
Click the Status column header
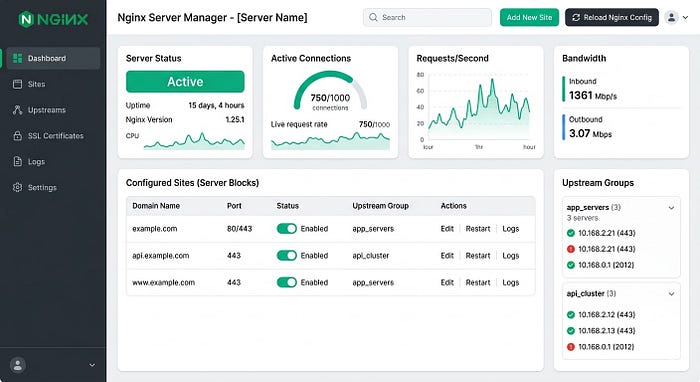[288, 206]
